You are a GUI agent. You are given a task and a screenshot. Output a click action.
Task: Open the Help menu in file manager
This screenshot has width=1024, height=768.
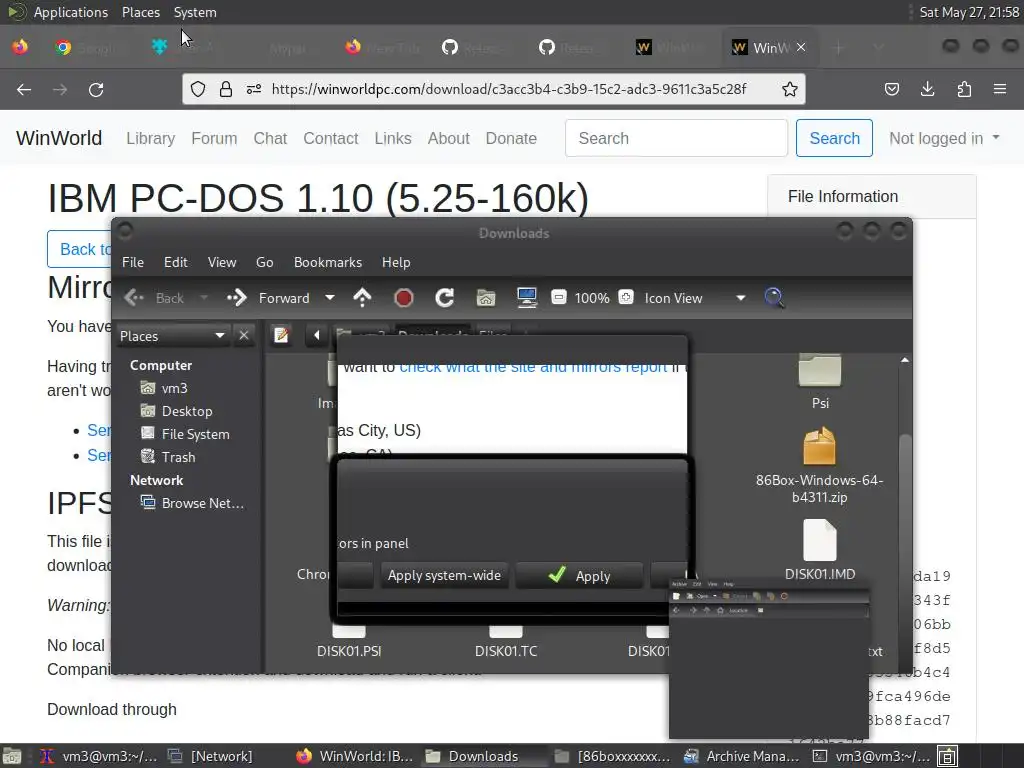(x=396, y=262)
